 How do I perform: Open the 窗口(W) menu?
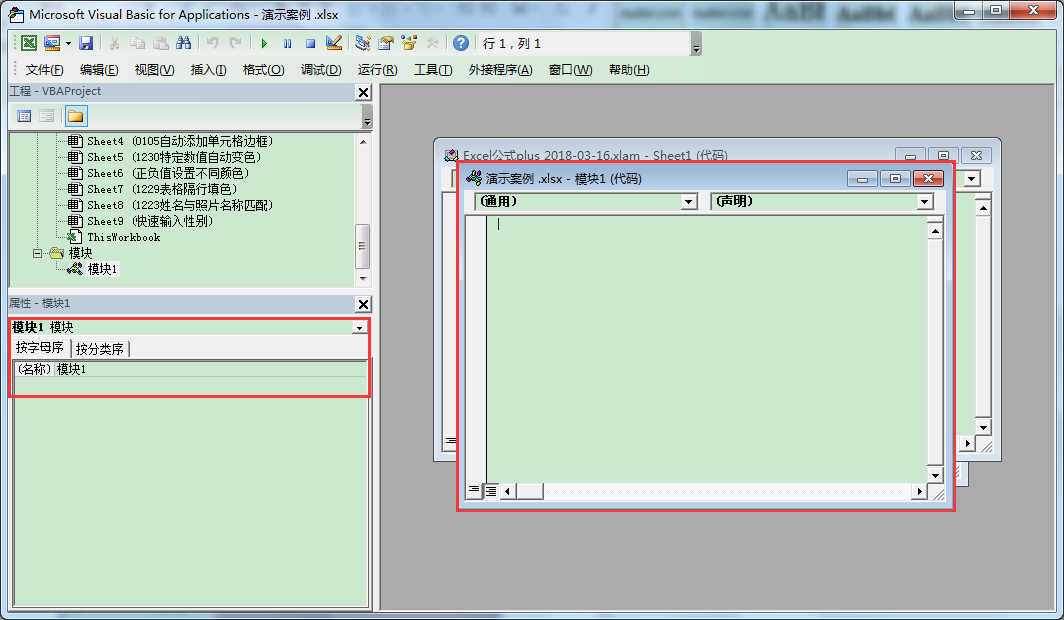coord(570,70)
